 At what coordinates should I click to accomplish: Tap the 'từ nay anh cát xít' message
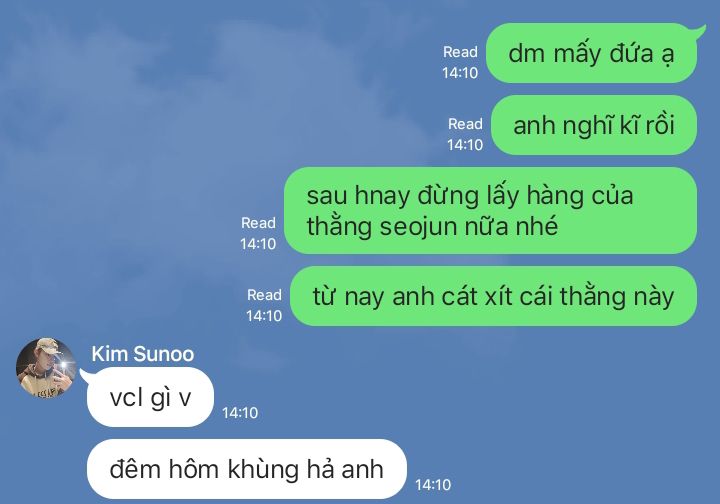pyautogui.click(x=494, y=296)
